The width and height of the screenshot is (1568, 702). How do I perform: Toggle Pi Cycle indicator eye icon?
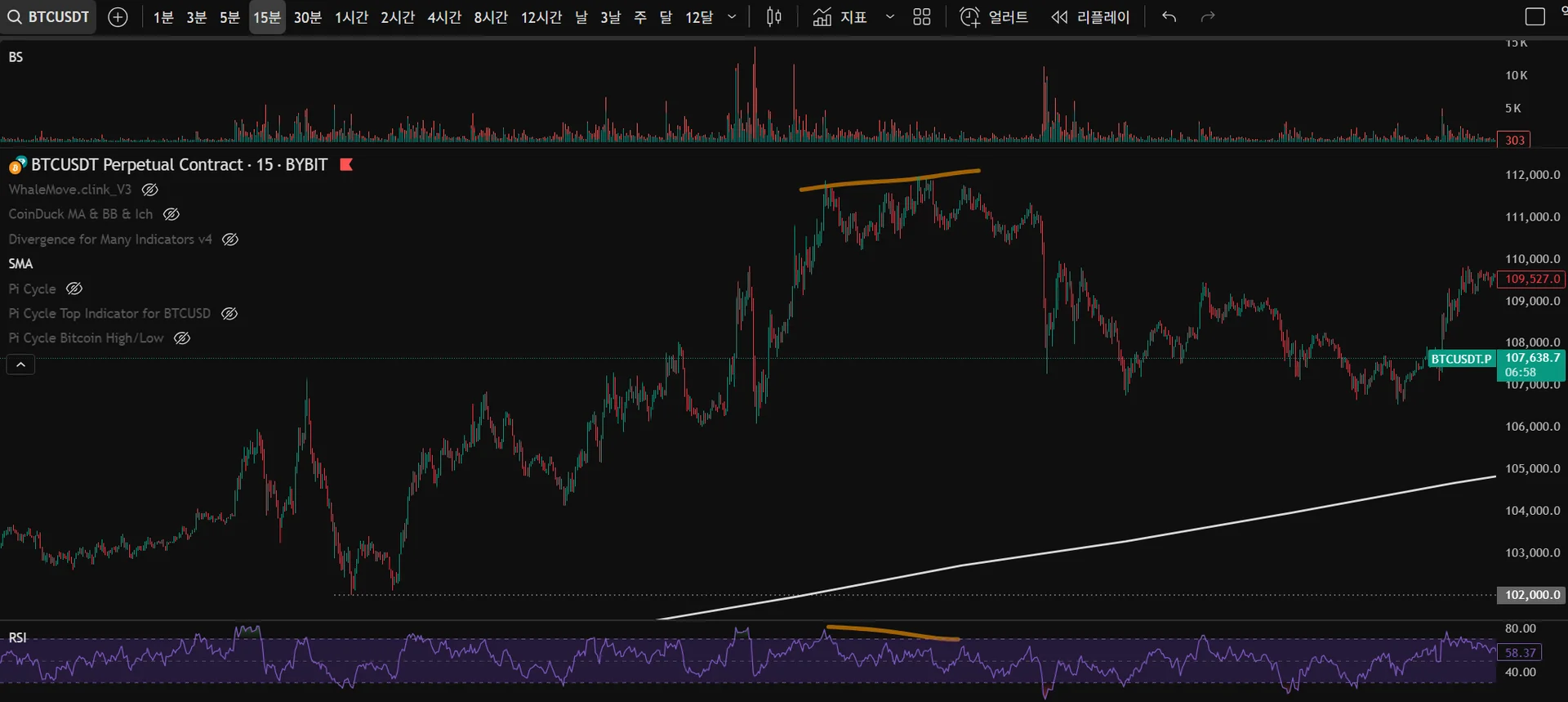(74, 288)
